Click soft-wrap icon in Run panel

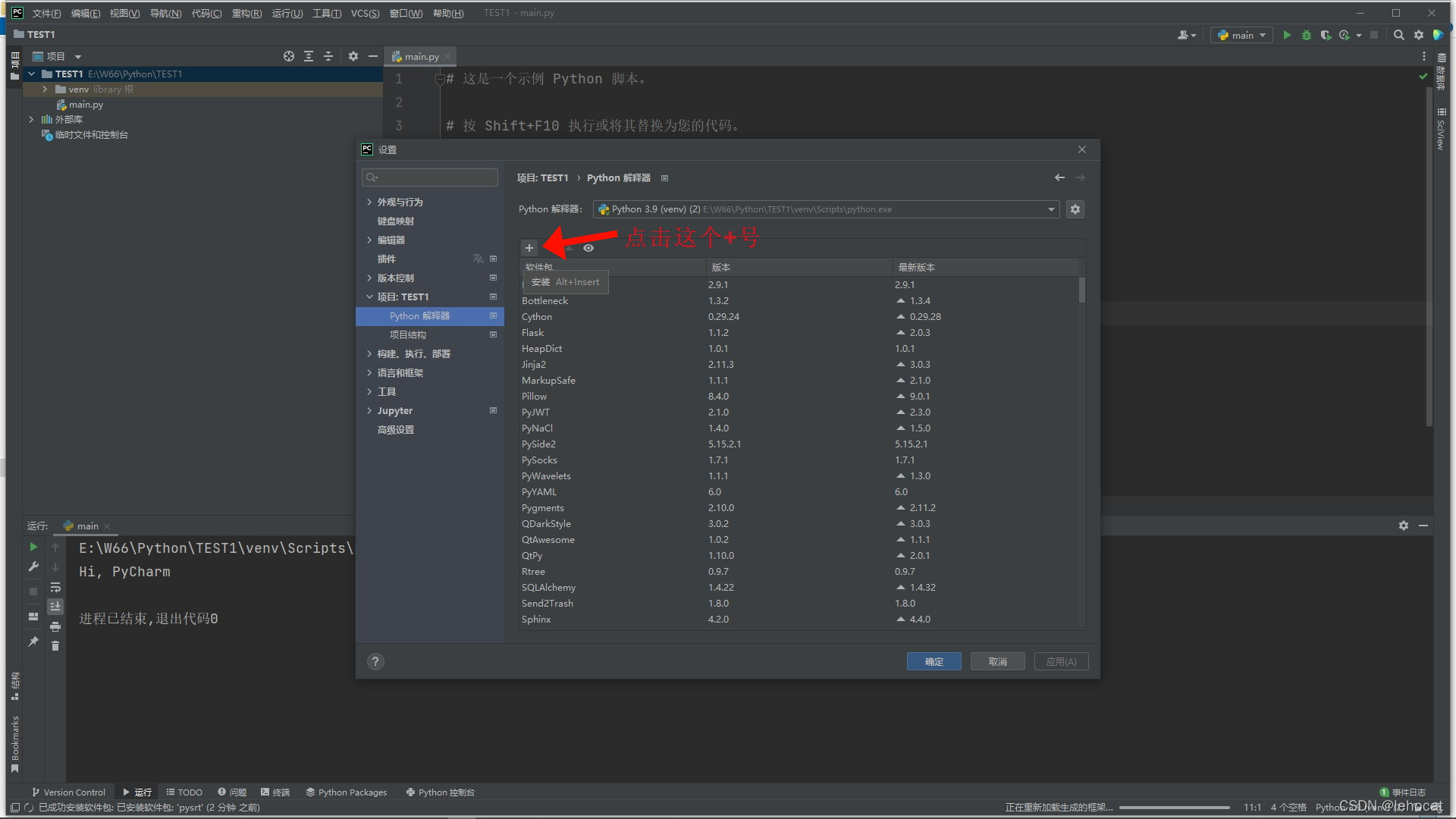[55, 587]
